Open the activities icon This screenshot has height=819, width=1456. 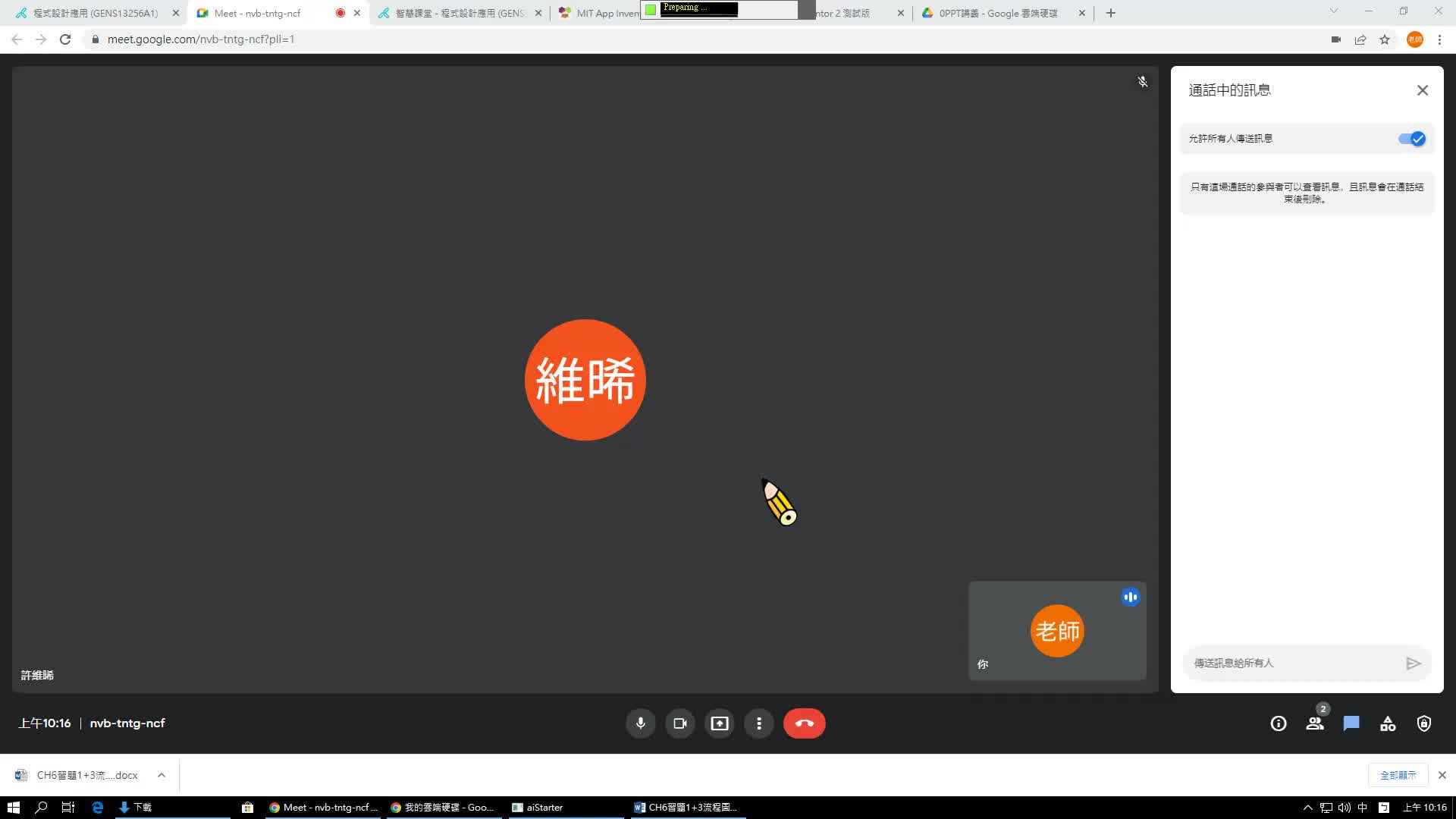(1388, 723)
